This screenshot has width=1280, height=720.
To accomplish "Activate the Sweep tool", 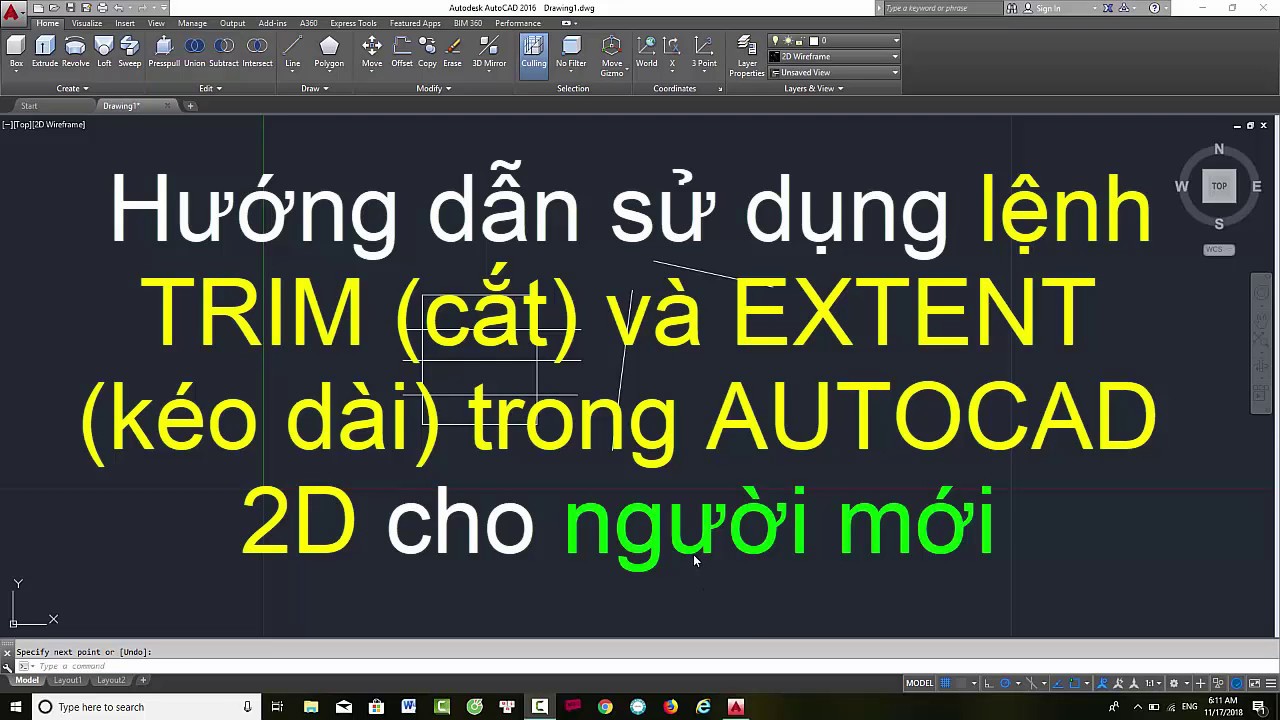I will (130, 52).
